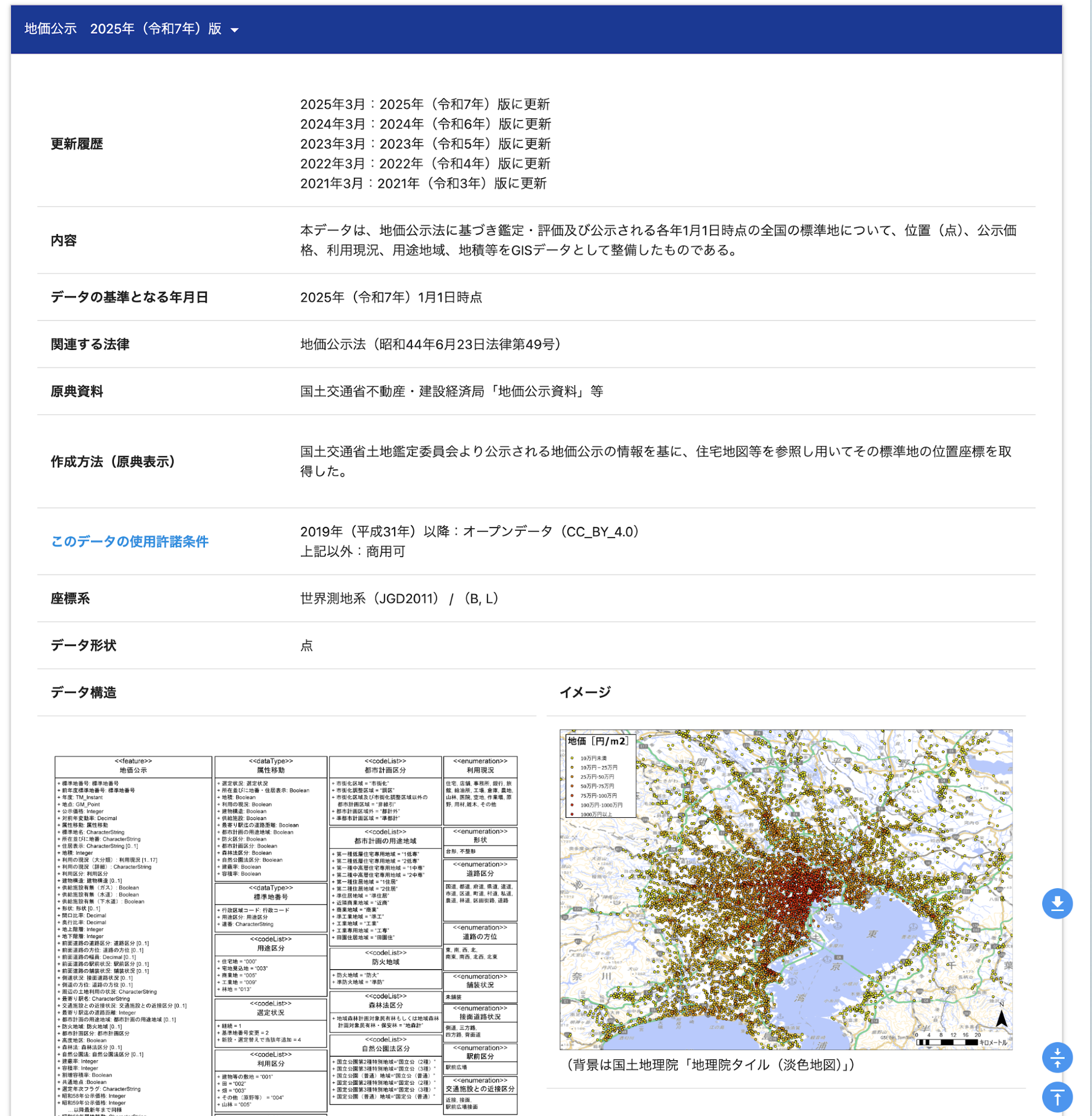The height and width of the screenshot is (1116, 1092).
Task: Select the イメージ section heading
Action: tap(585, 692)
